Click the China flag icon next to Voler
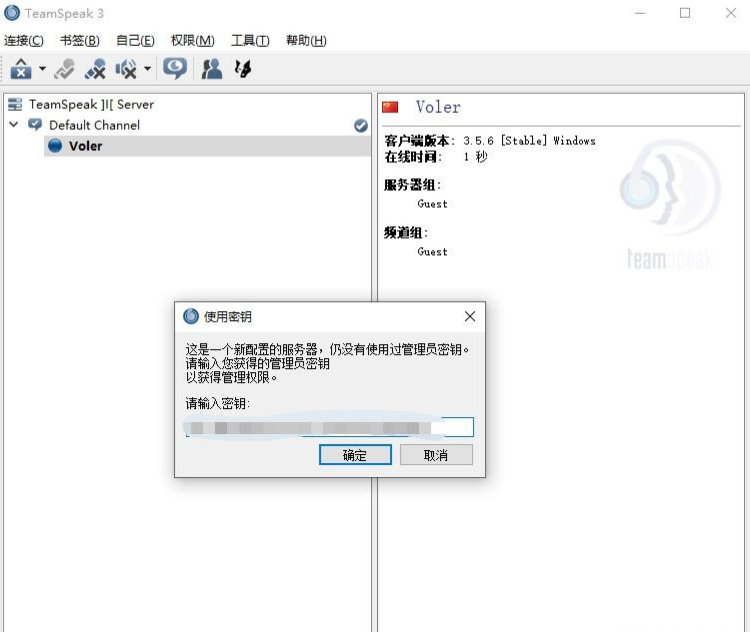This screenshot has height=632, width=750. (390, 107)
